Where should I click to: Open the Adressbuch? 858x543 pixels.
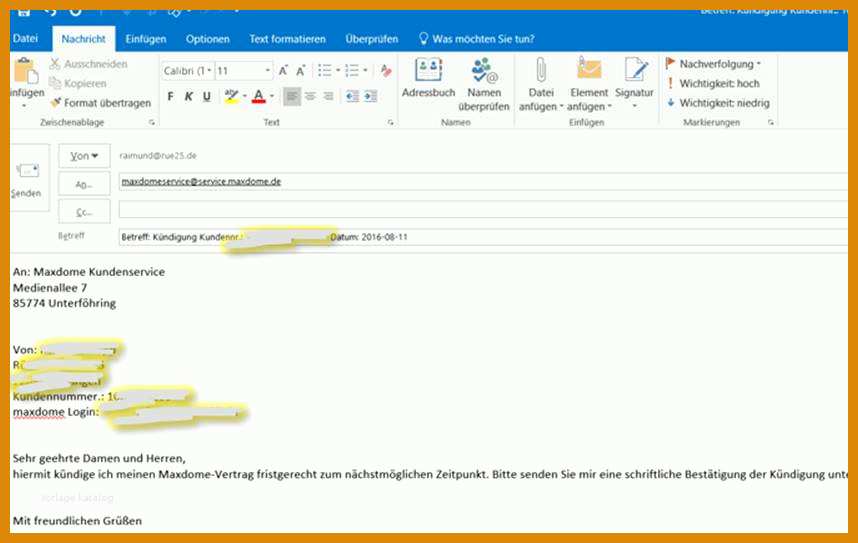pyautogui.click(x=428, y=78)
